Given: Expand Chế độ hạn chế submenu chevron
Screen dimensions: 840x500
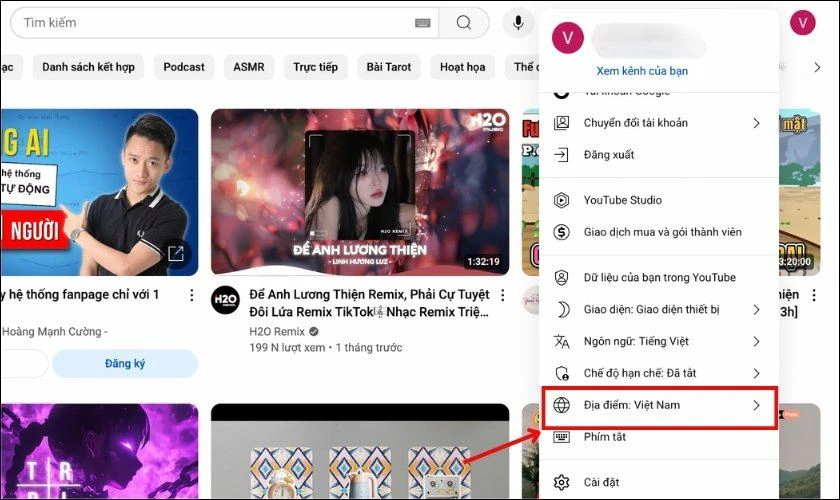Looking at the screenshot, I should (x=756, y=374).
